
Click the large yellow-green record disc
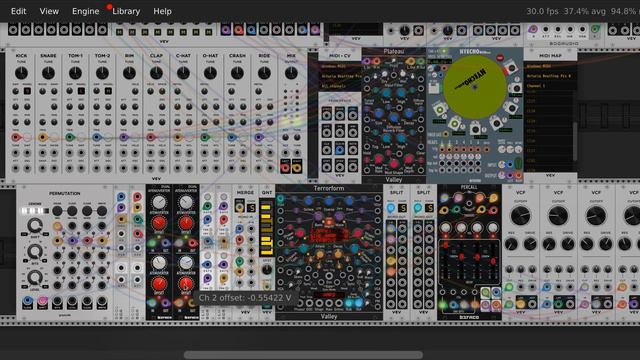[475, 87]
